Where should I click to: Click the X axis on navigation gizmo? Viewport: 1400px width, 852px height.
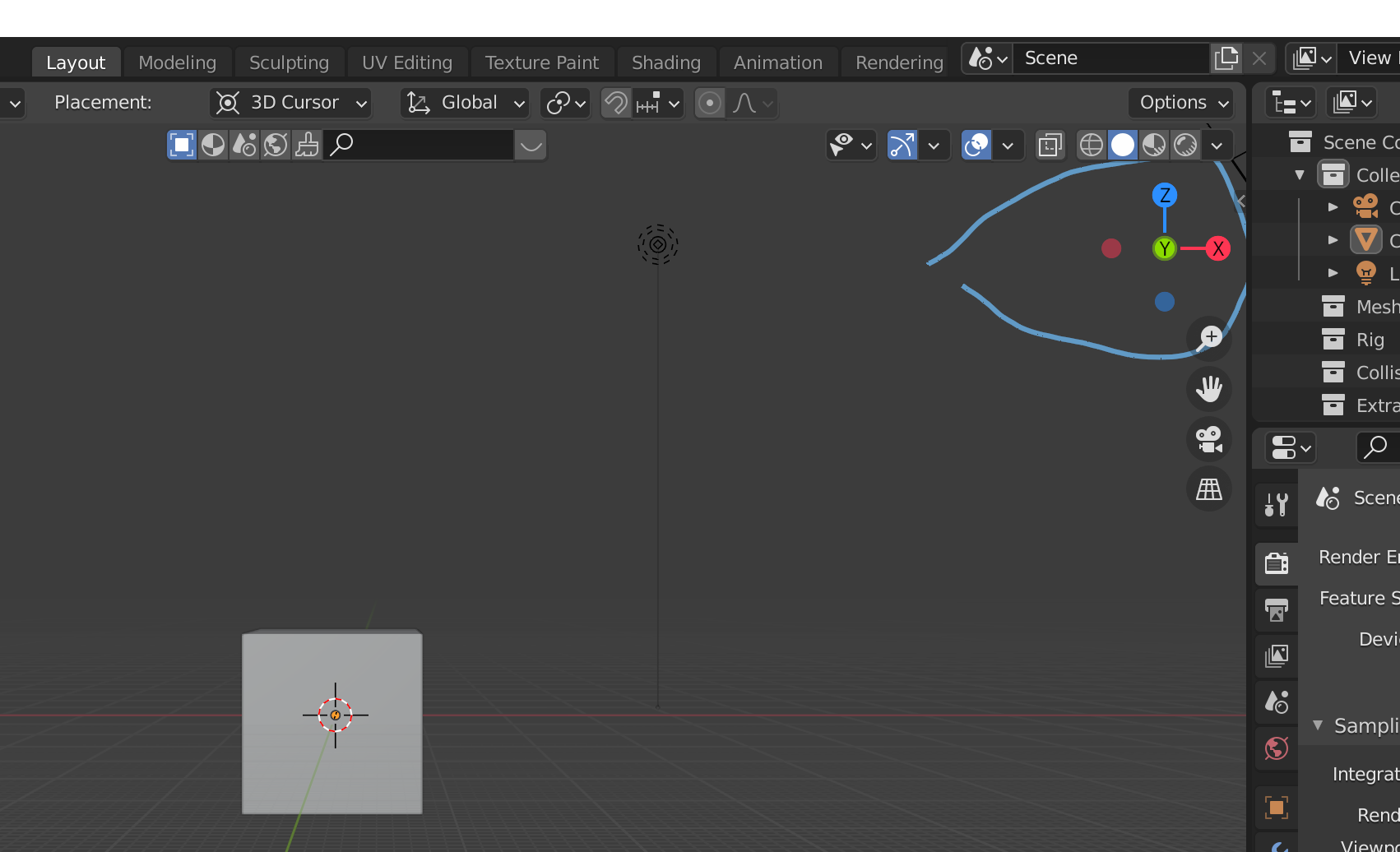coord(1218,248)
